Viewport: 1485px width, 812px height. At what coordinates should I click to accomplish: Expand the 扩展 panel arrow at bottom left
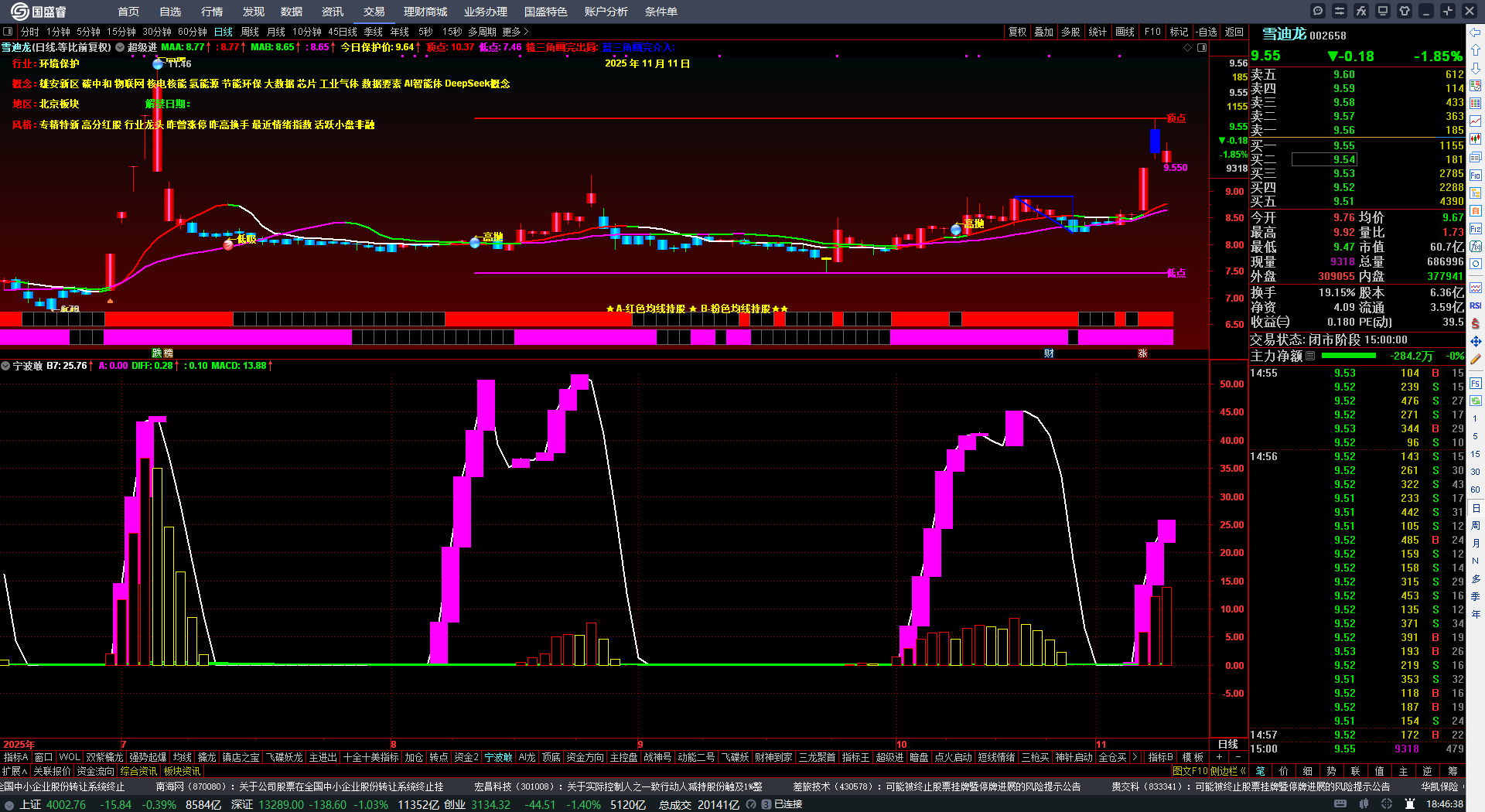click(15, 771)
